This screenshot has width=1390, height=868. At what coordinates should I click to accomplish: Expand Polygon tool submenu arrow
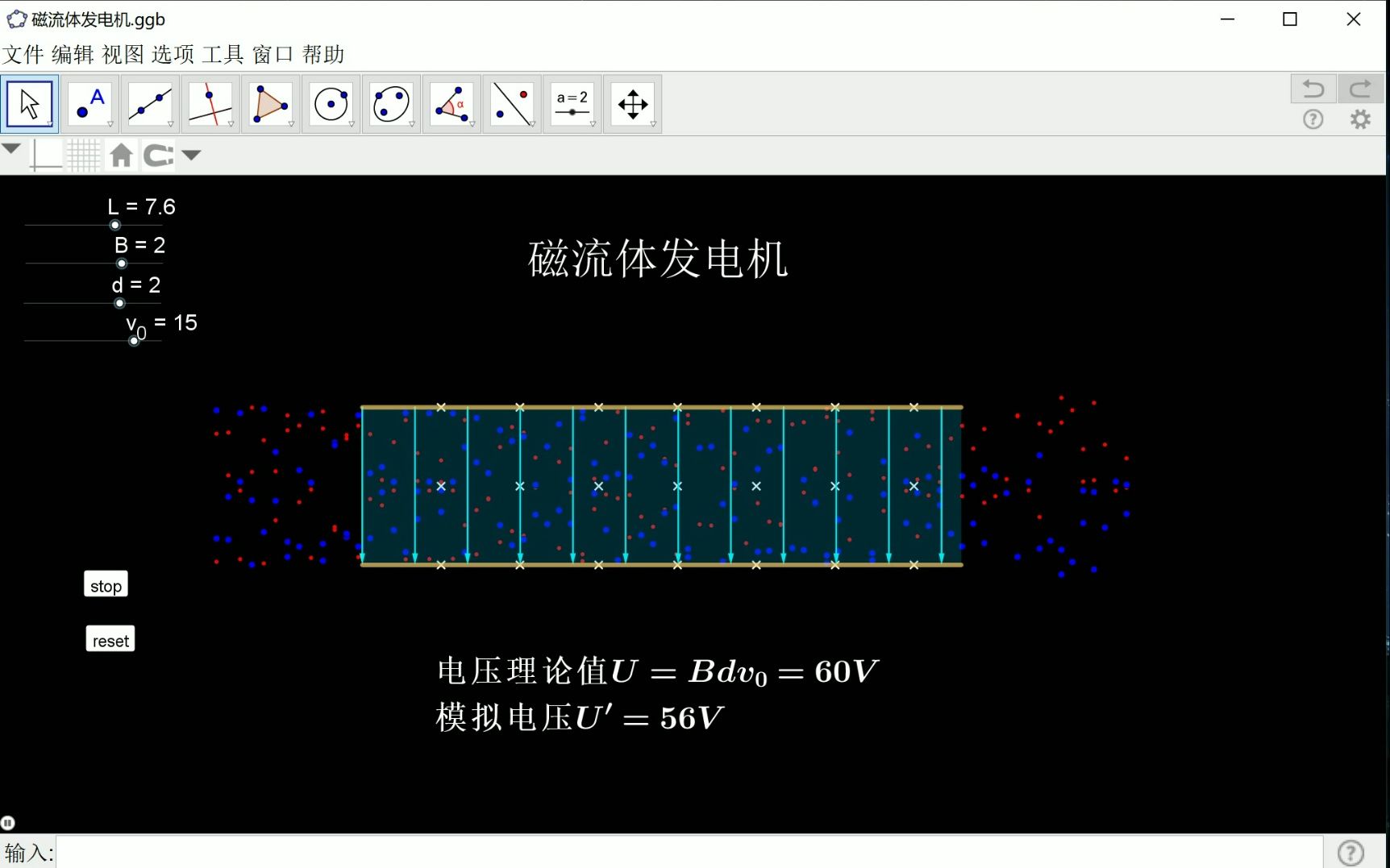pyautogui.click(x=292, y=124)
